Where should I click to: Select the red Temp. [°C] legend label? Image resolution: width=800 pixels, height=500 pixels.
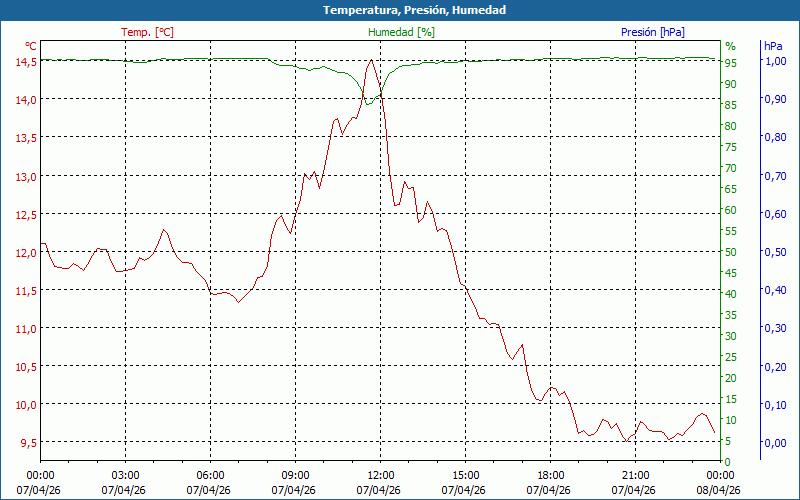click(147, 32)
